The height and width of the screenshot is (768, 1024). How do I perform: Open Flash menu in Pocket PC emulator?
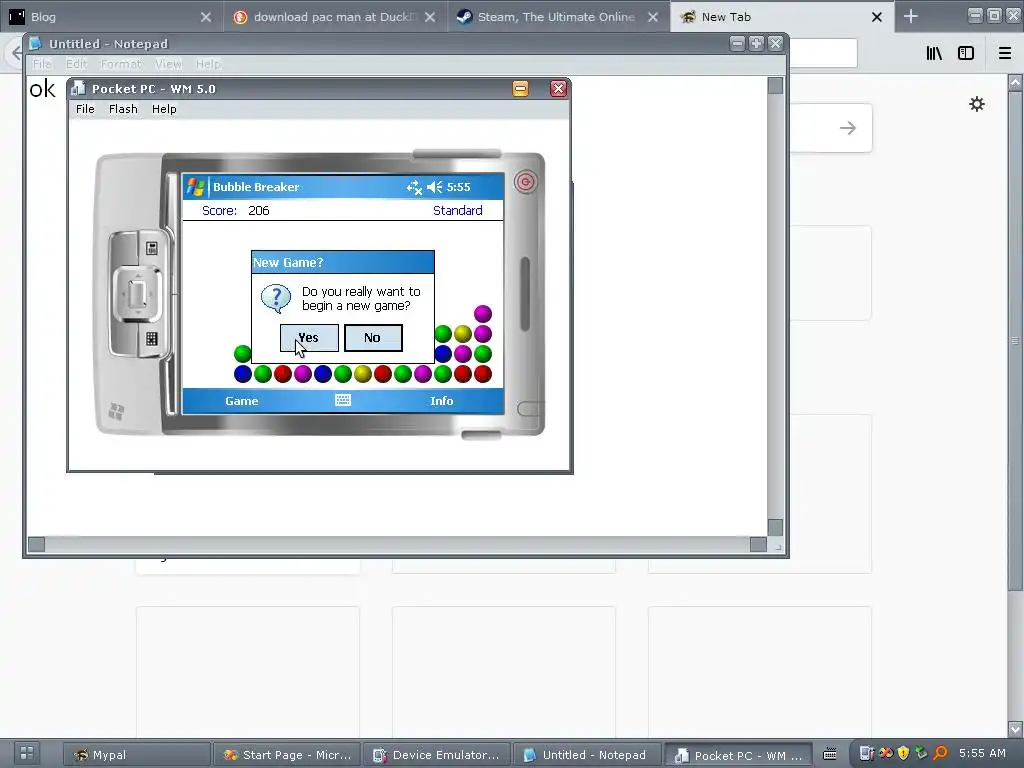point(123,109)
